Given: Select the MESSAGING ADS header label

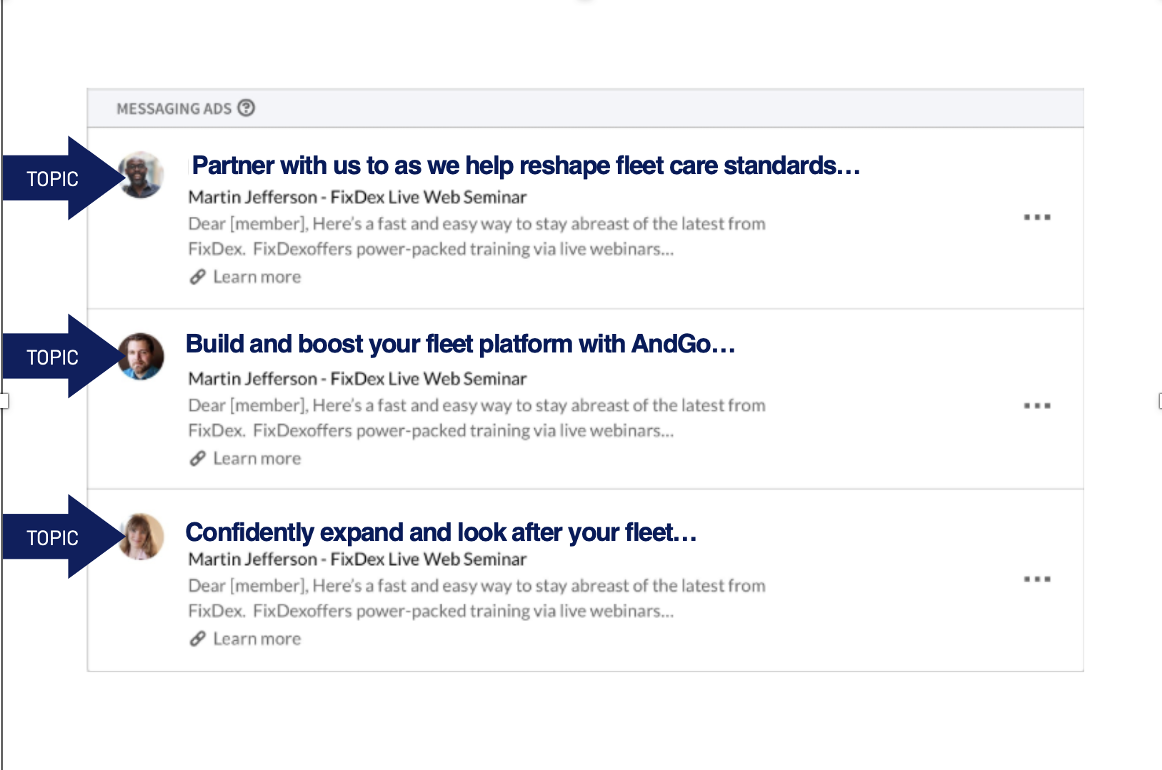Looking at the screenshot, I should click(x=174, y=109).
